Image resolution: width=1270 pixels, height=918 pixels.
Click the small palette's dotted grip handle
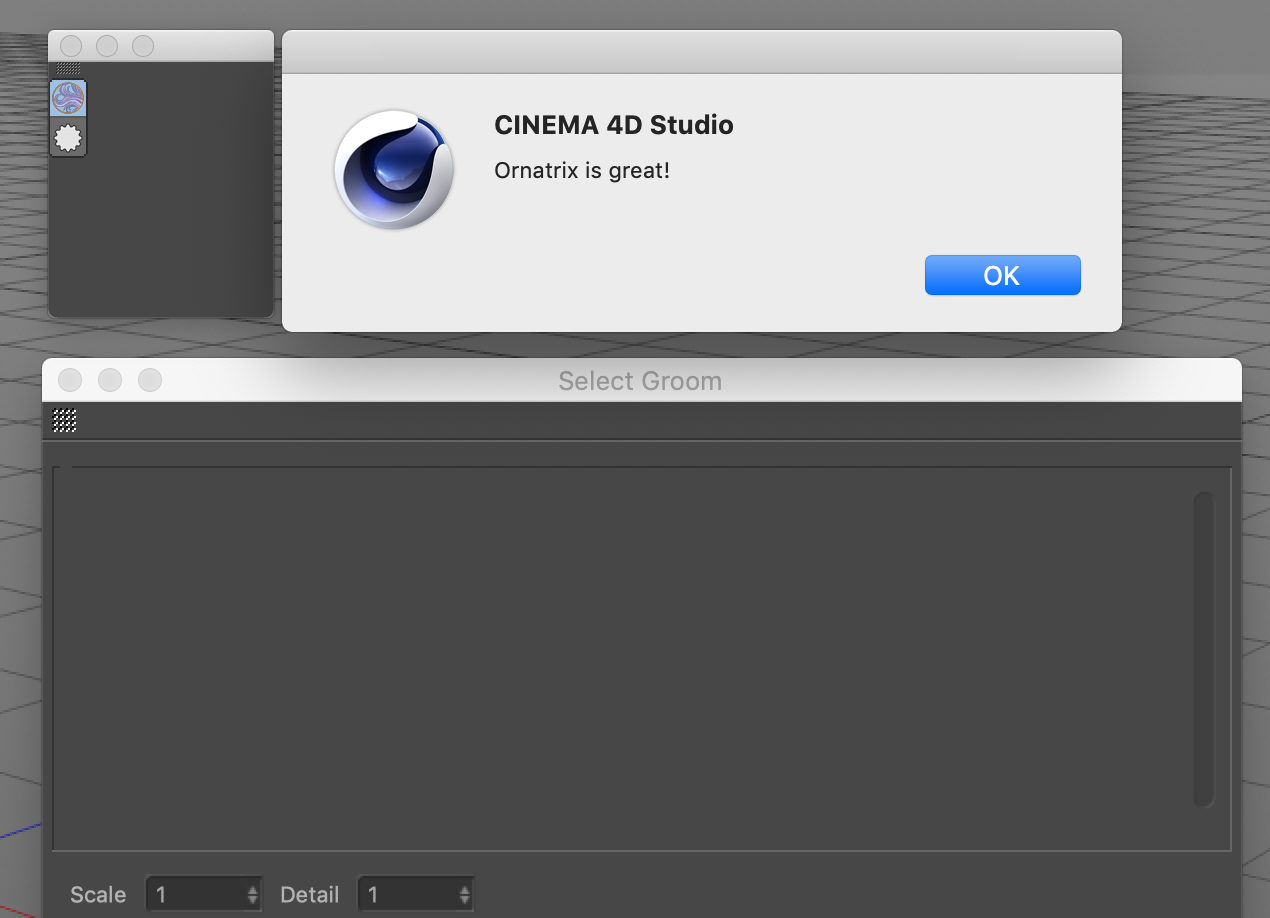(x=68, y=69)
